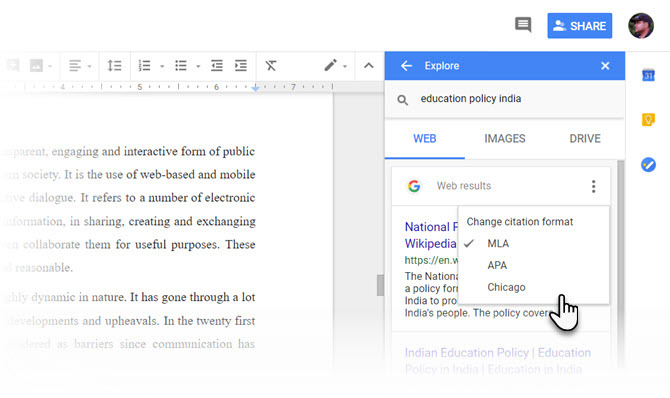Open the comments history icon
This screenshot has width=670, height=398.
[523, 25]
